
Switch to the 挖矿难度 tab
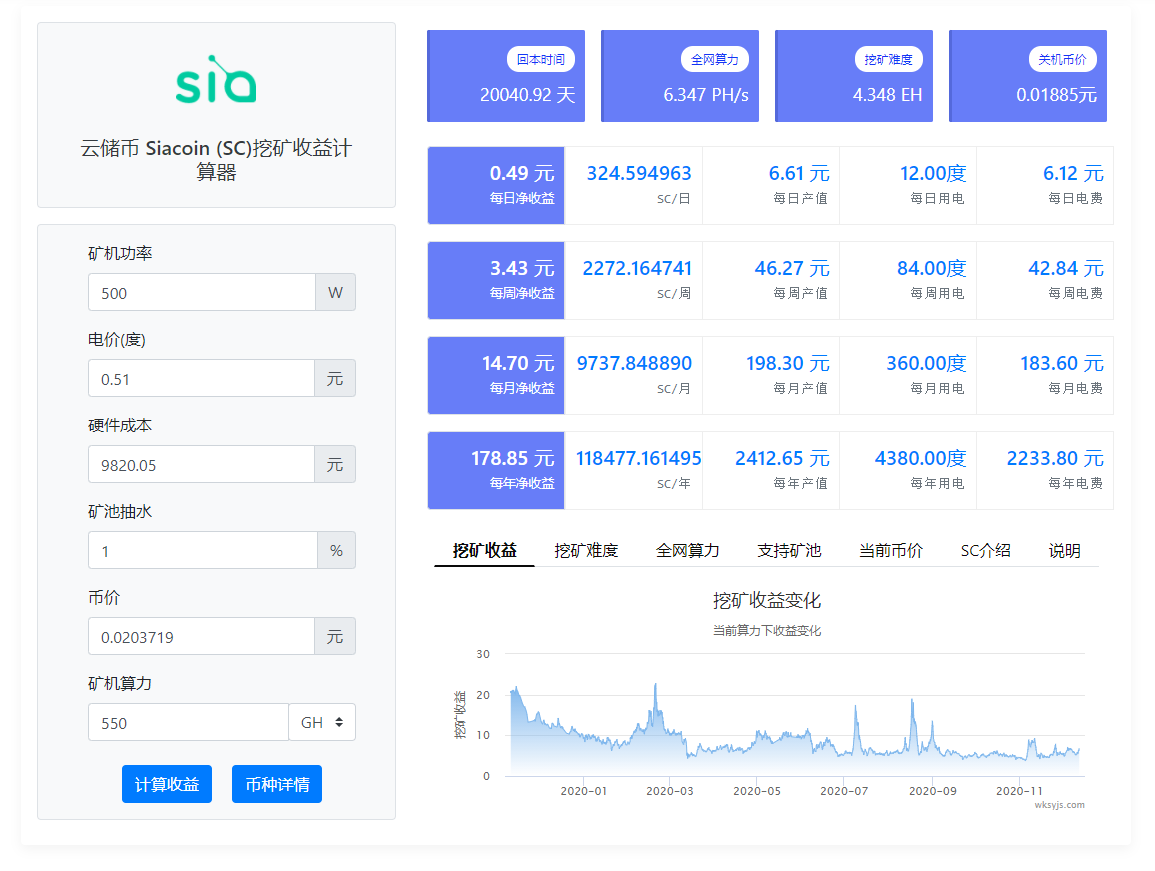(x=586, y=550)
